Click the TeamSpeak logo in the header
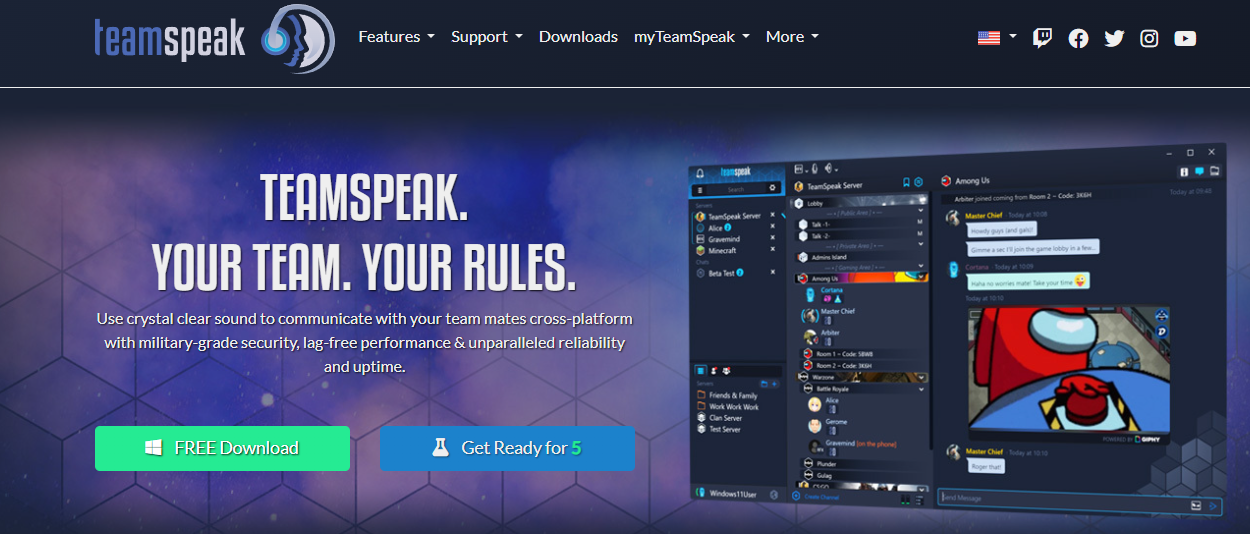This screenshot has height=534, width=1250. (214, 38)
